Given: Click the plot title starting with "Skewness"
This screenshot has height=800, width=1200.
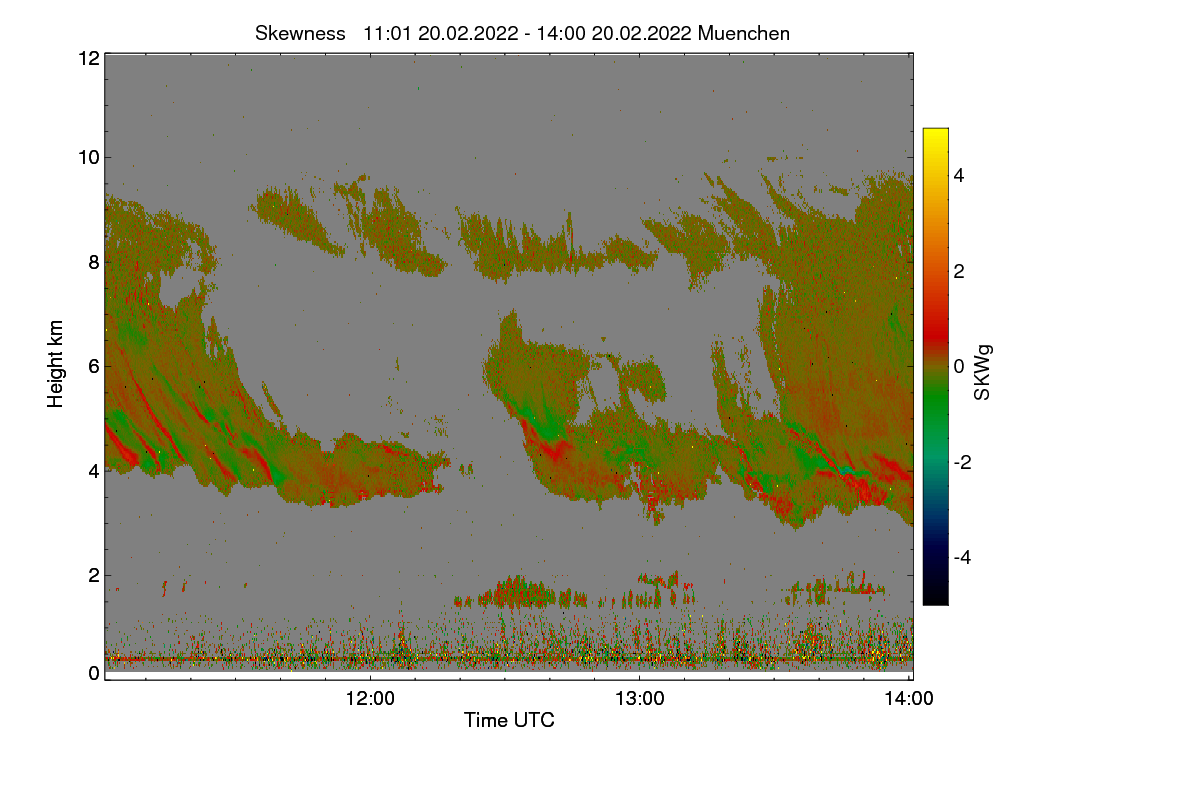Looking at the screenshot, I should 522,33.
